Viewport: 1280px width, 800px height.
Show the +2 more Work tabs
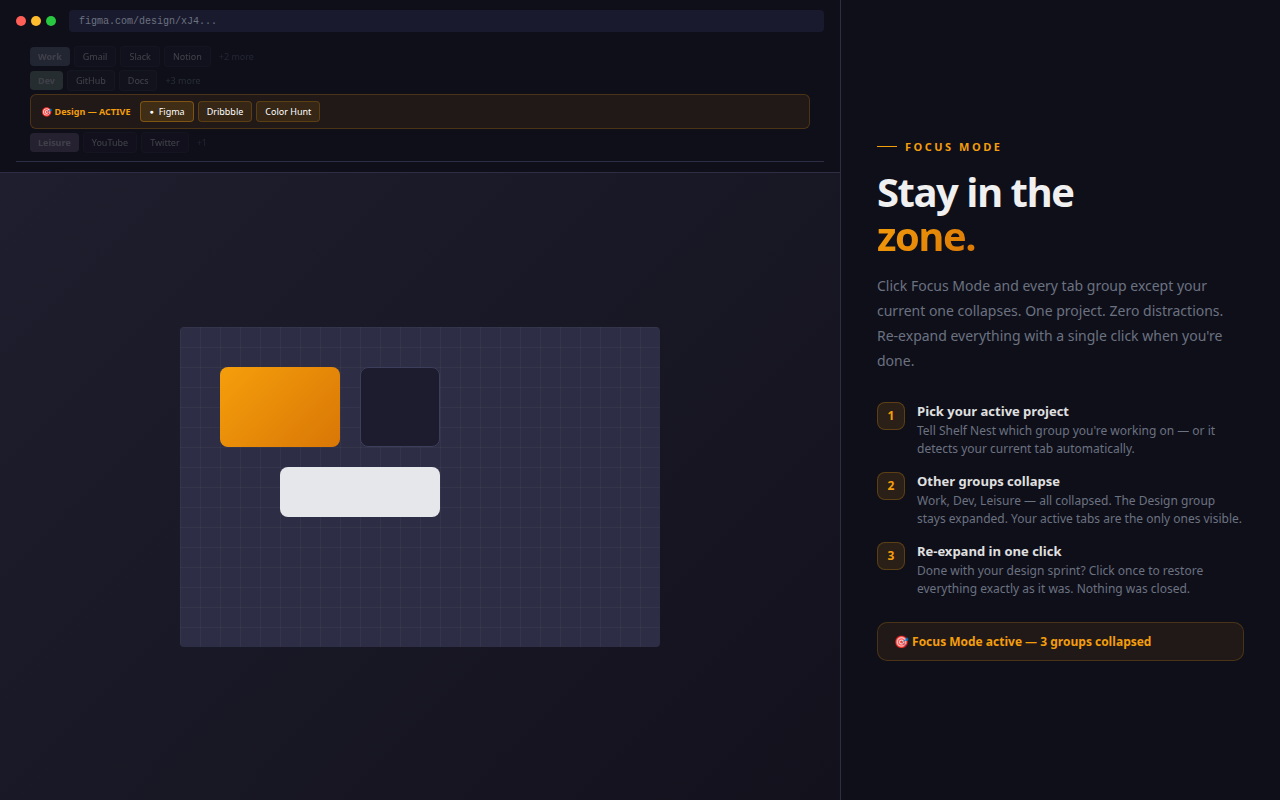[237, 57]
